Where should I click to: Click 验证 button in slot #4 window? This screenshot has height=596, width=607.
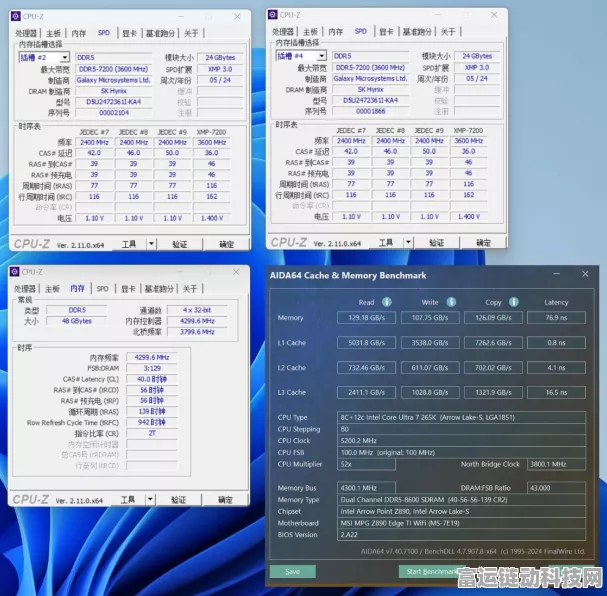(x=437, y=243)
